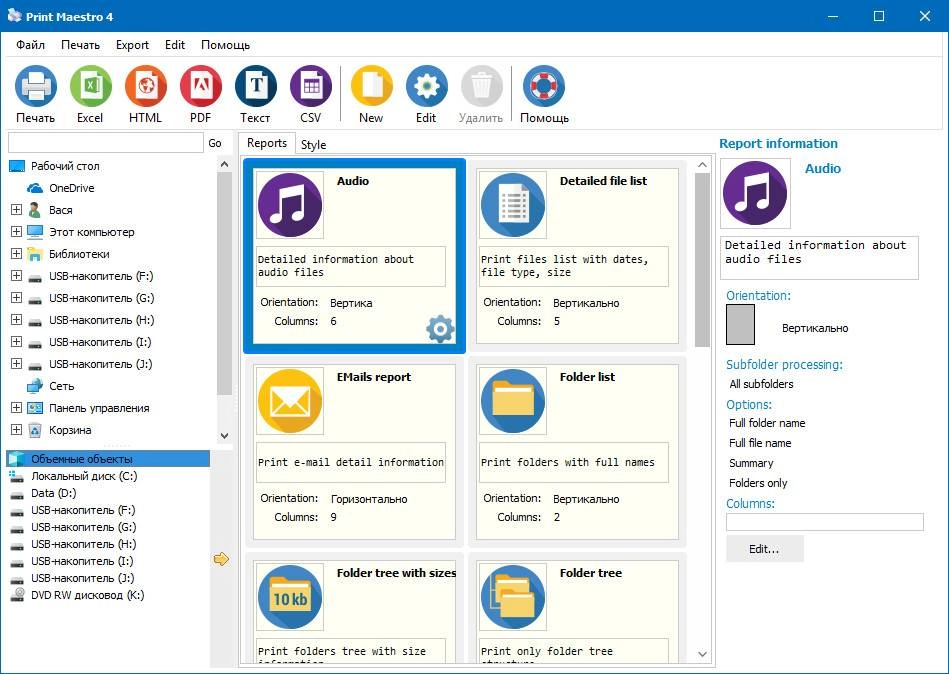Screen dimensions: 949x674
Task: Expand USB-накопитель (I:) in top tree
Action: point(16,342)
